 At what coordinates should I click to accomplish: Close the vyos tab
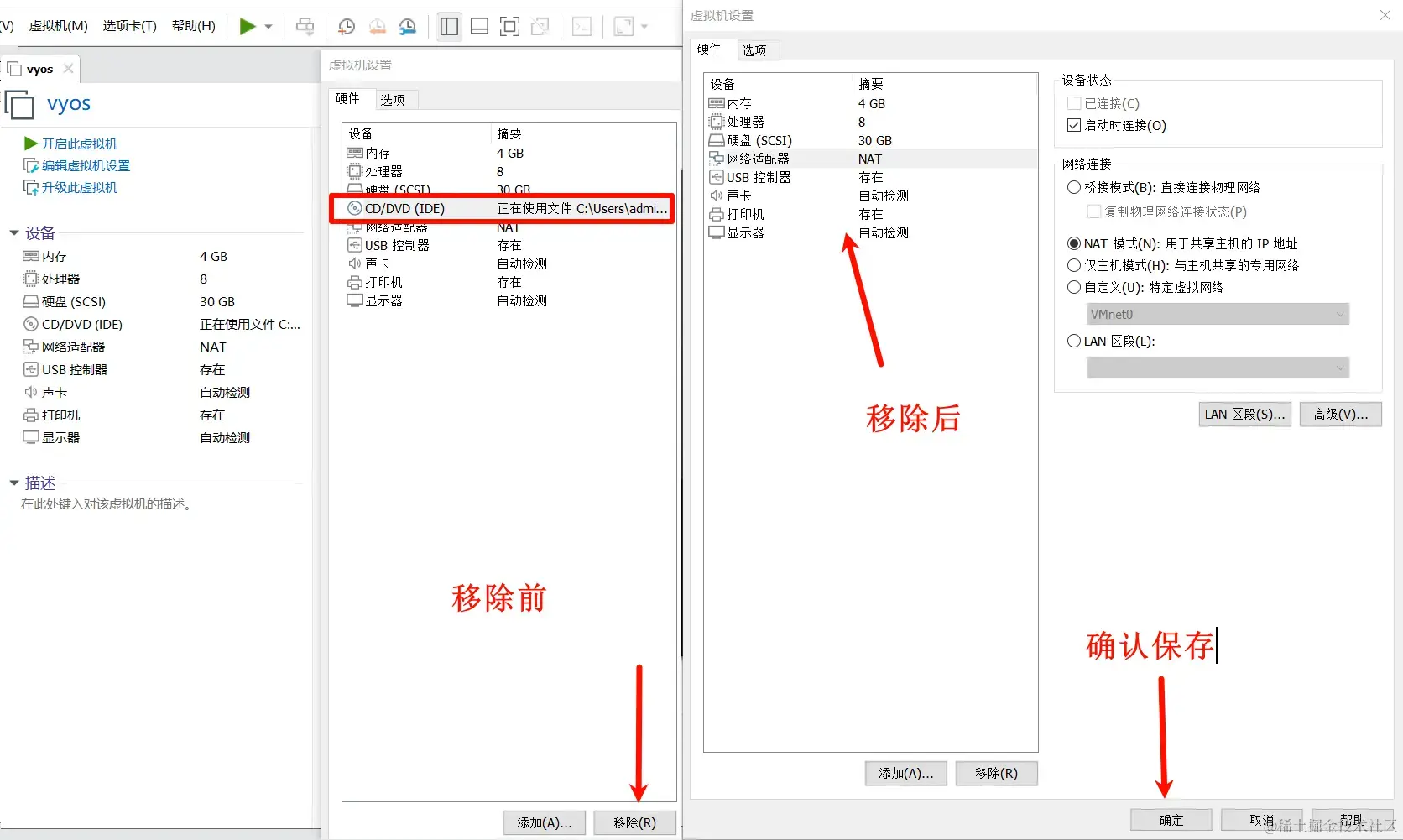69,69
